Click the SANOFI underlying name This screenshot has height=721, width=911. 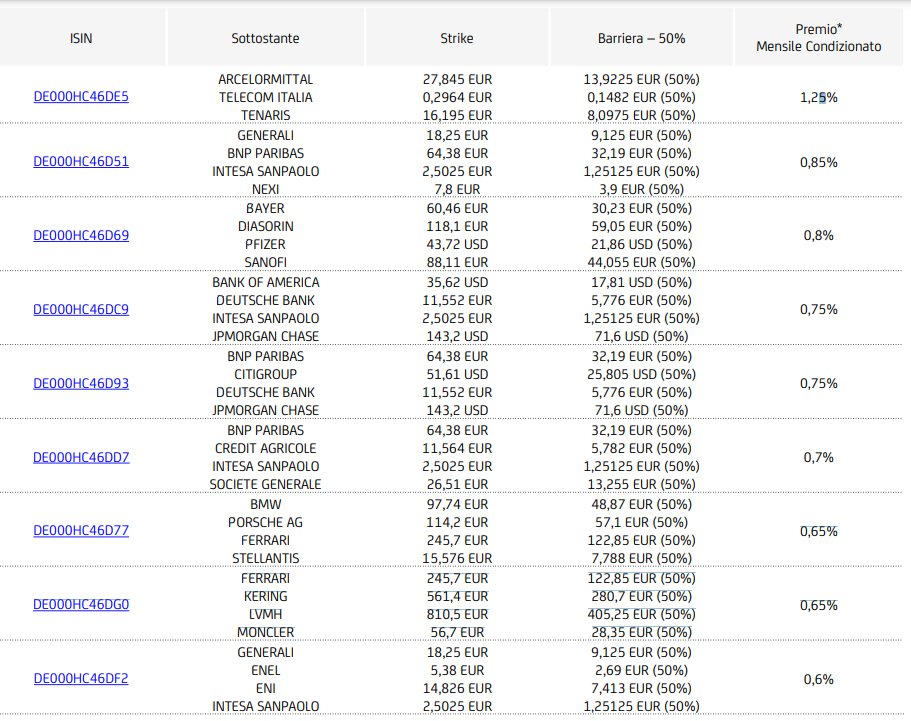[266, 262]
